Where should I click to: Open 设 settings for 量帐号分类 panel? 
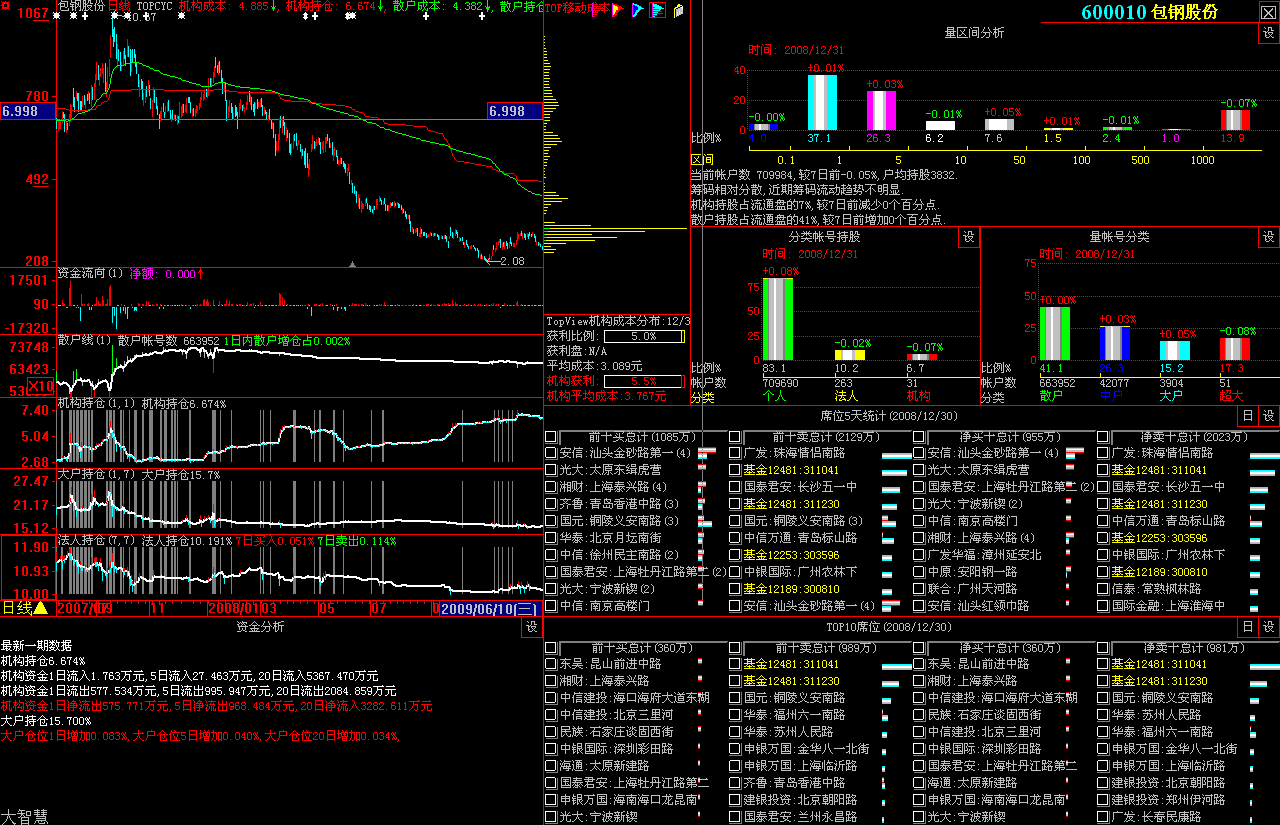point(1268,237)
